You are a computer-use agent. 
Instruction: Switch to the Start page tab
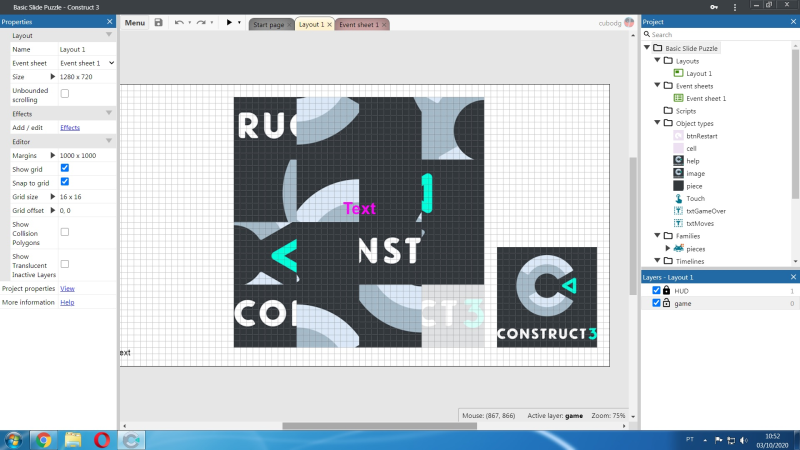pos(268,24)
